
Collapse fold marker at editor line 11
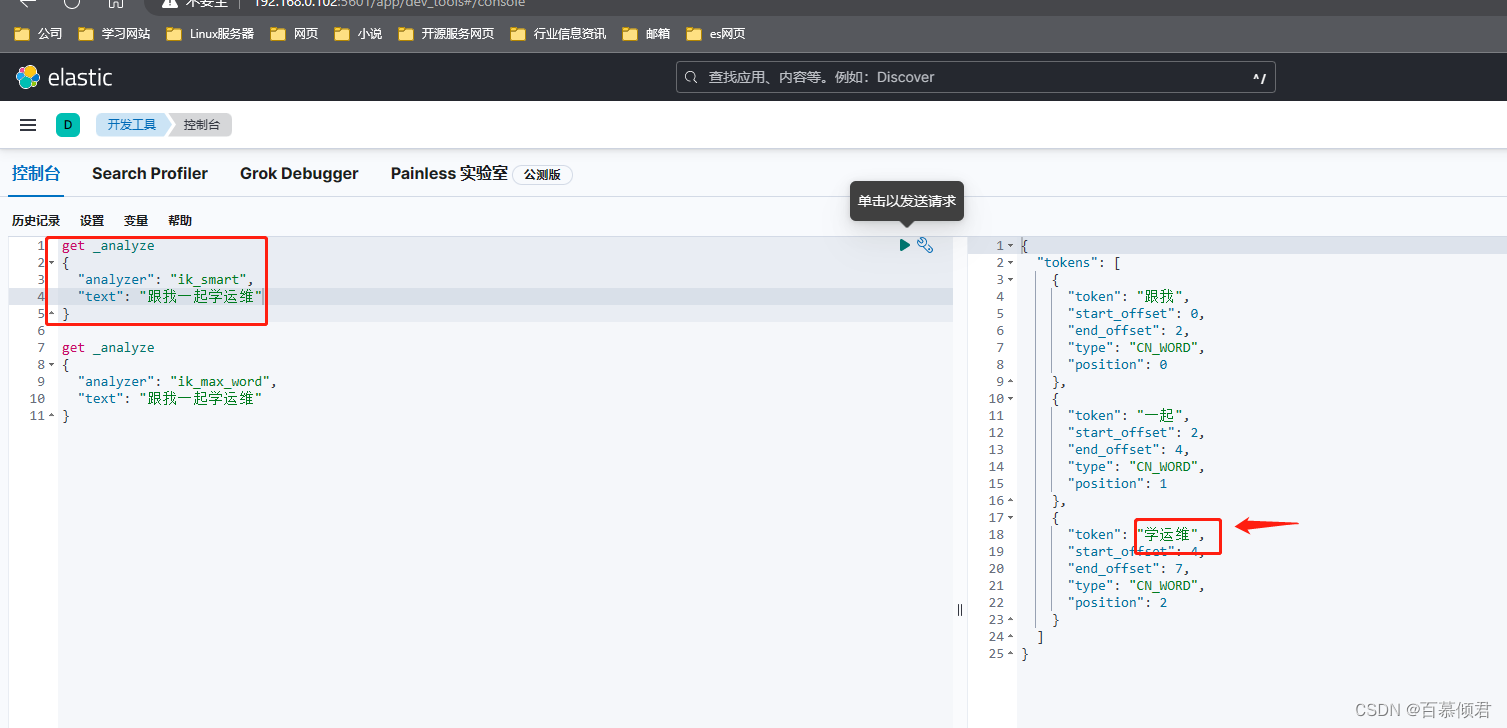point(51,416)
